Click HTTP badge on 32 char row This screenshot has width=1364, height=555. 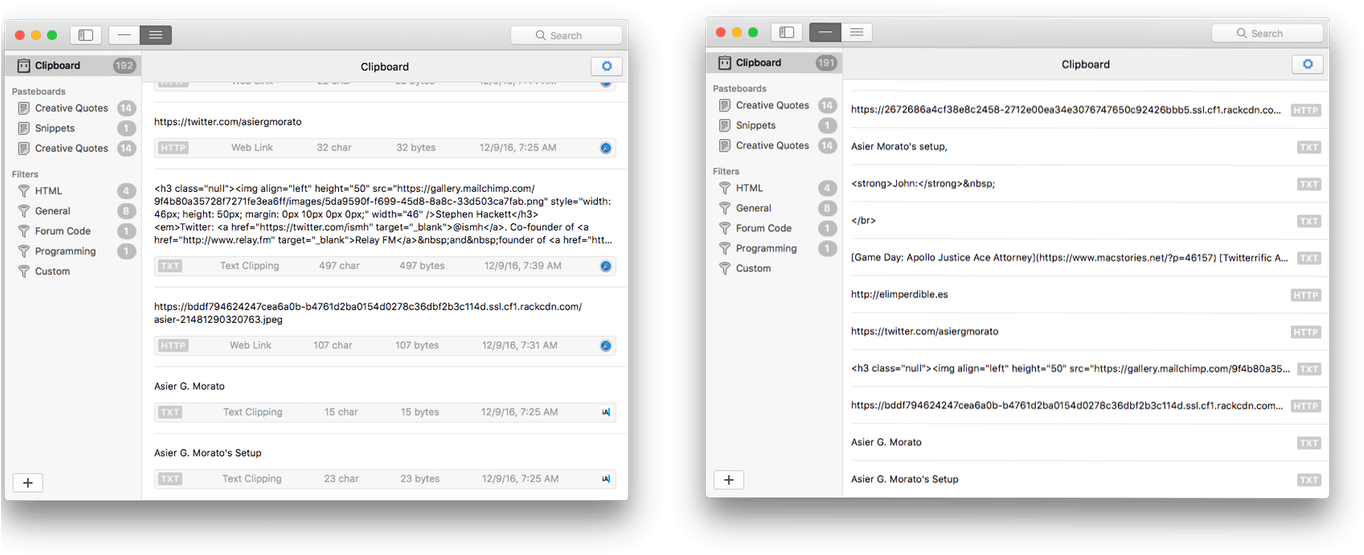(173, 148)
